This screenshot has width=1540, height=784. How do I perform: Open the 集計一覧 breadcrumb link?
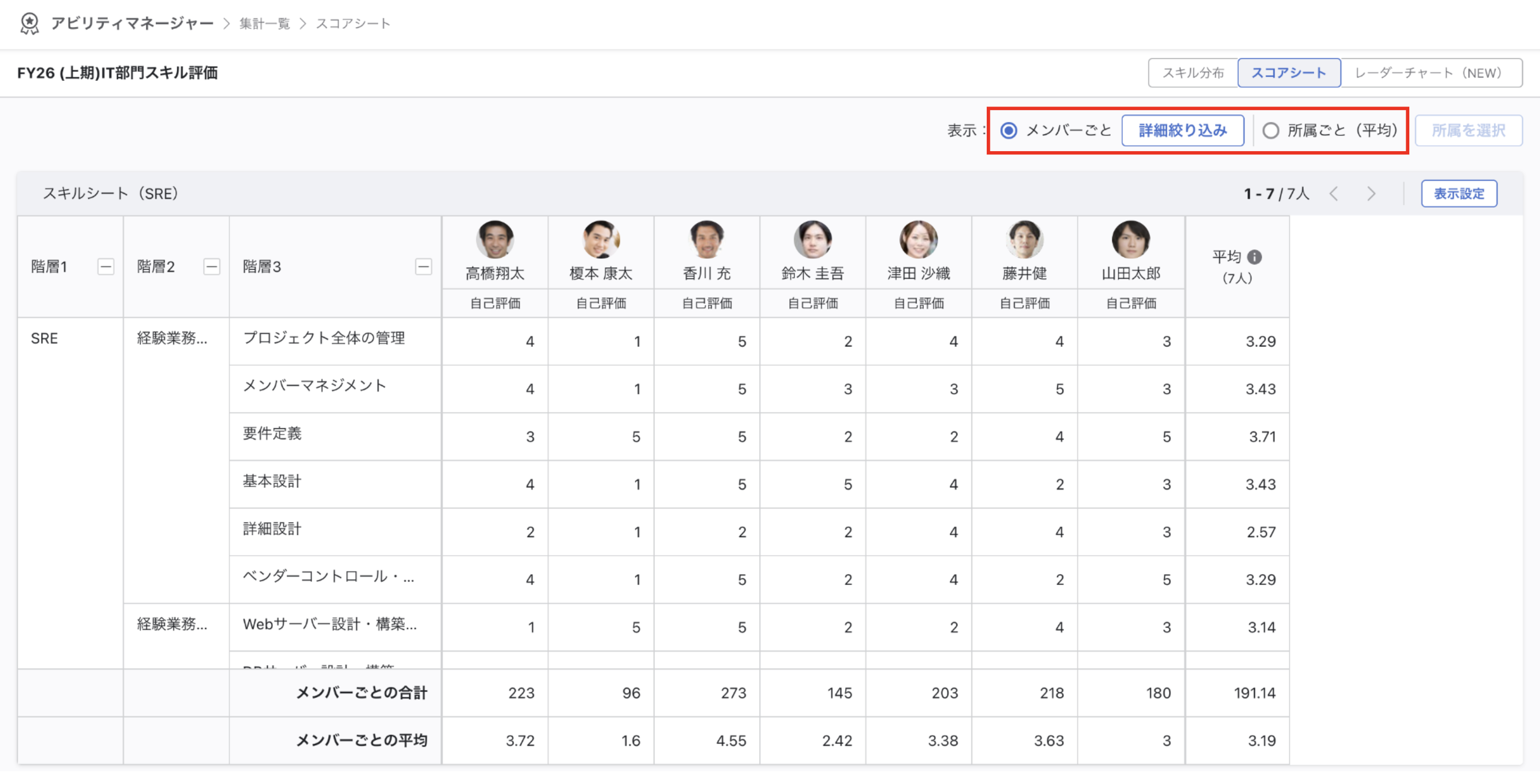click(x=264, y=23)
